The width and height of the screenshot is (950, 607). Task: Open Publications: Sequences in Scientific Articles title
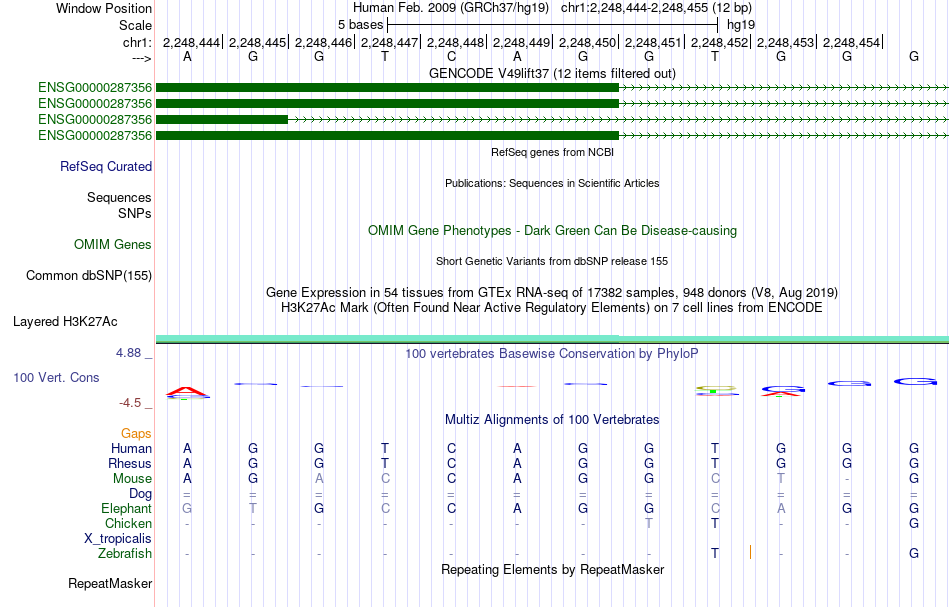552,183
